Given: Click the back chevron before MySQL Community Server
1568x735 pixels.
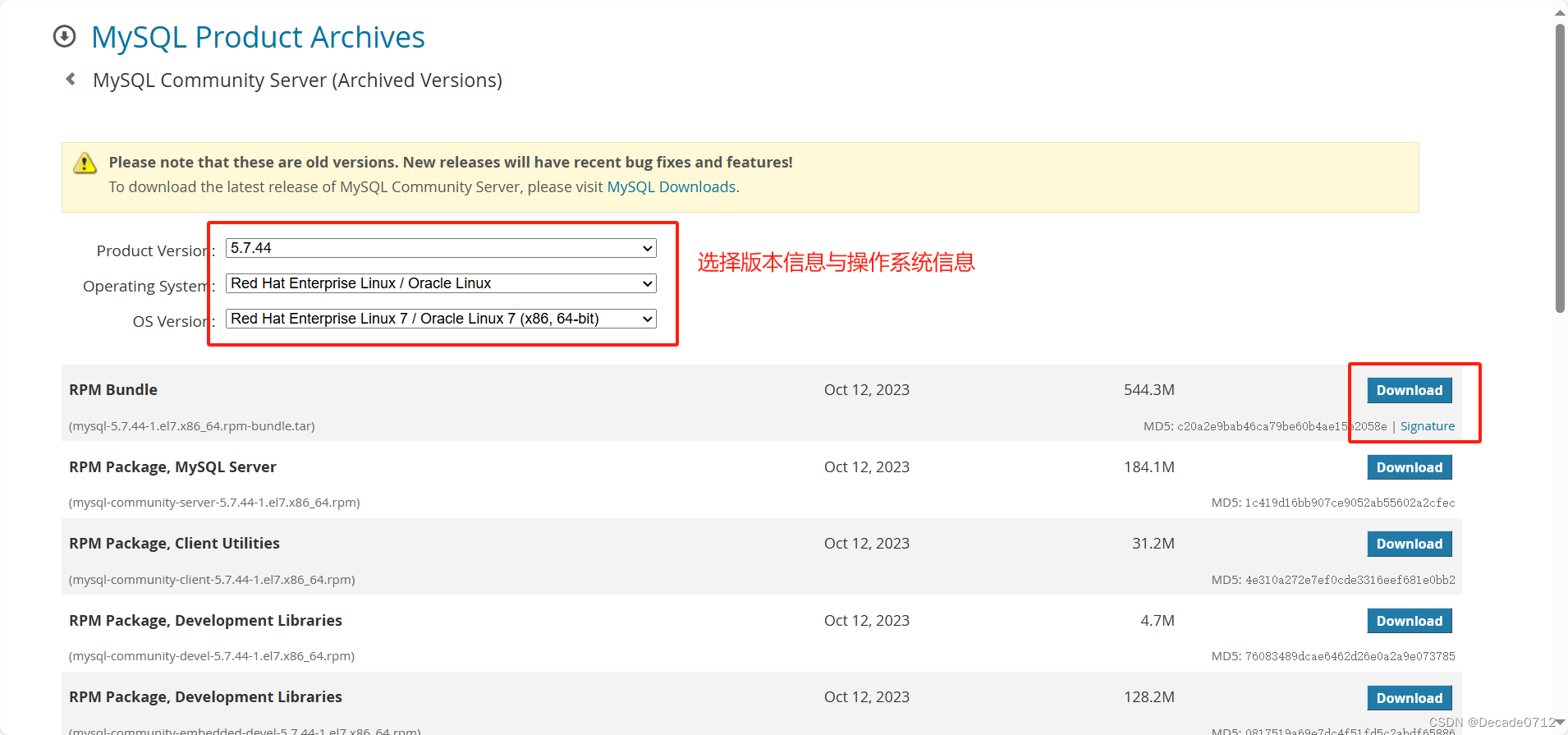Looking at the screenshot, I should (x=71, y=79).
